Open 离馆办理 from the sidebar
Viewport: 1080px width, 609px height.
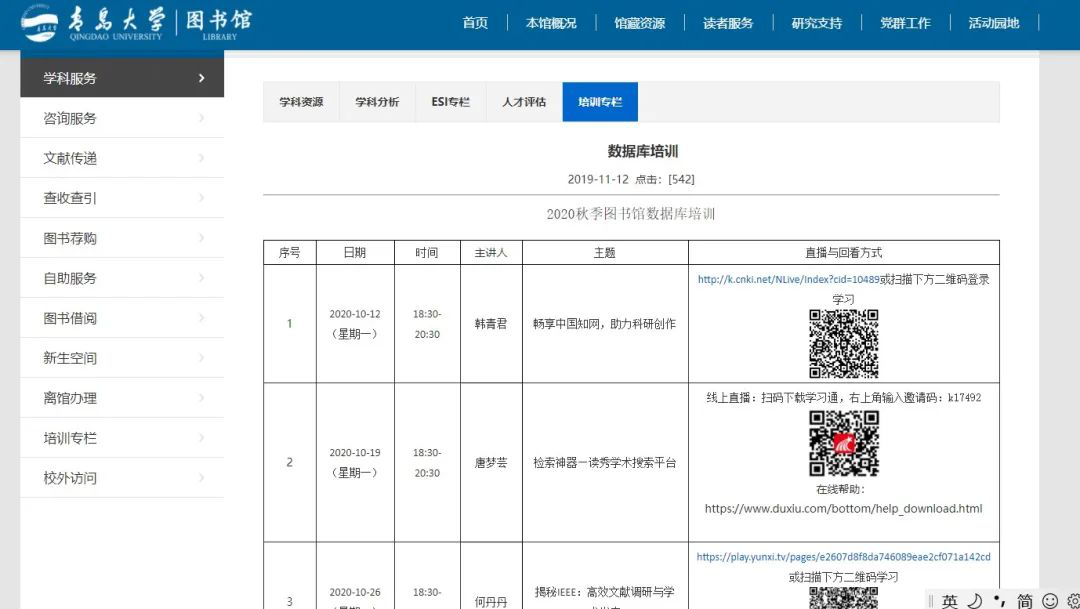122,398
